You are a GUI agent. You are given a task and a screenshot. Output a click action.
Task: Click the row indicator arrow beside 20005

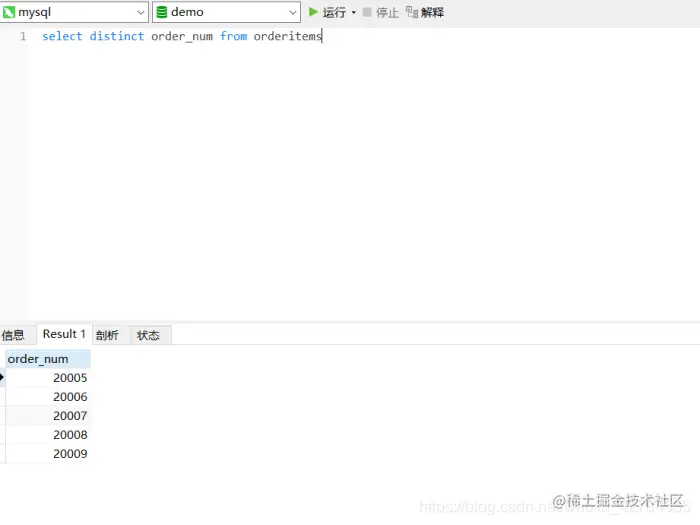(2, 378)
